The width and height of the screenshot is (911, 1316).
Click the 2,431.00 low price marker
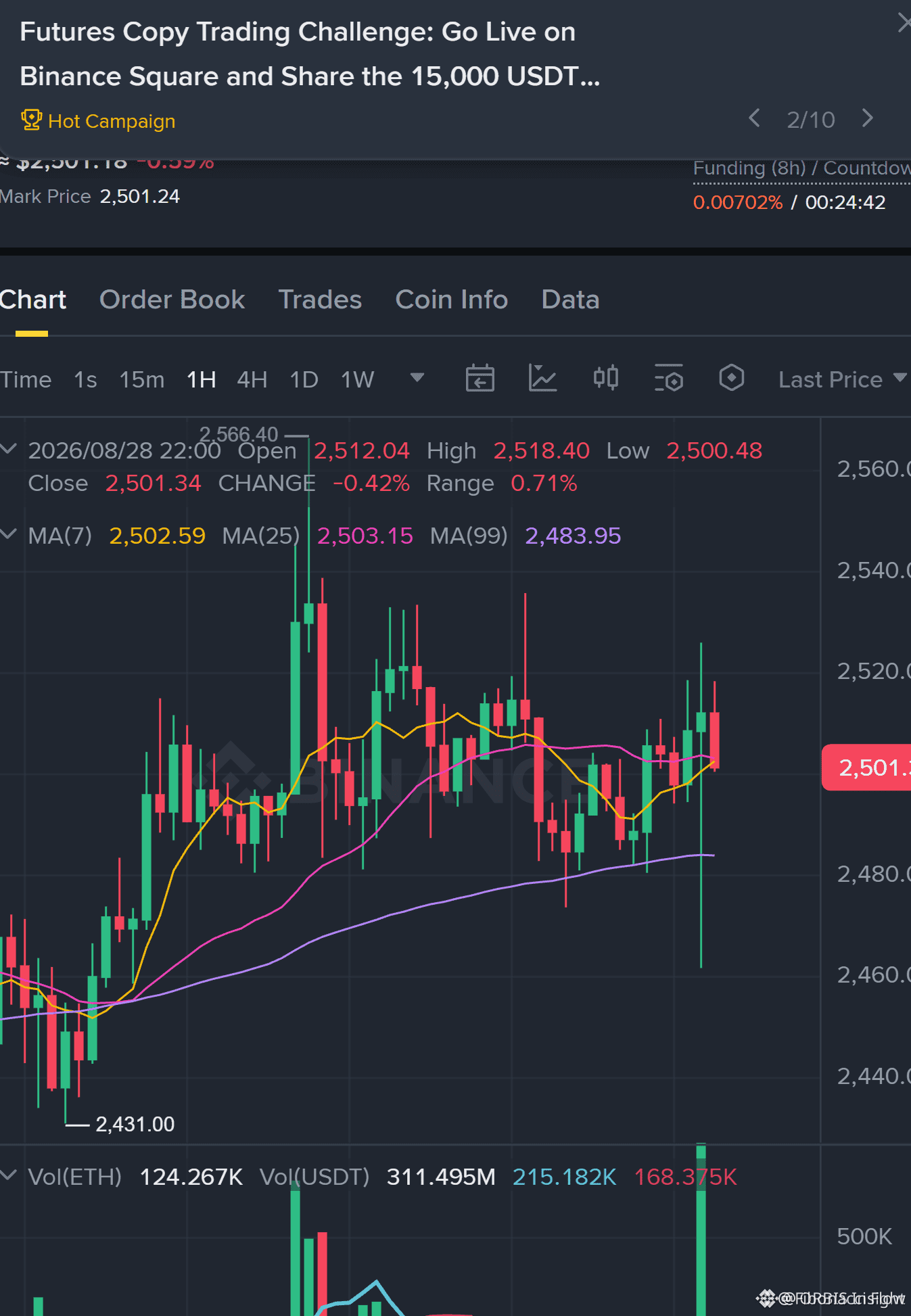click(x=135, y=1124)
